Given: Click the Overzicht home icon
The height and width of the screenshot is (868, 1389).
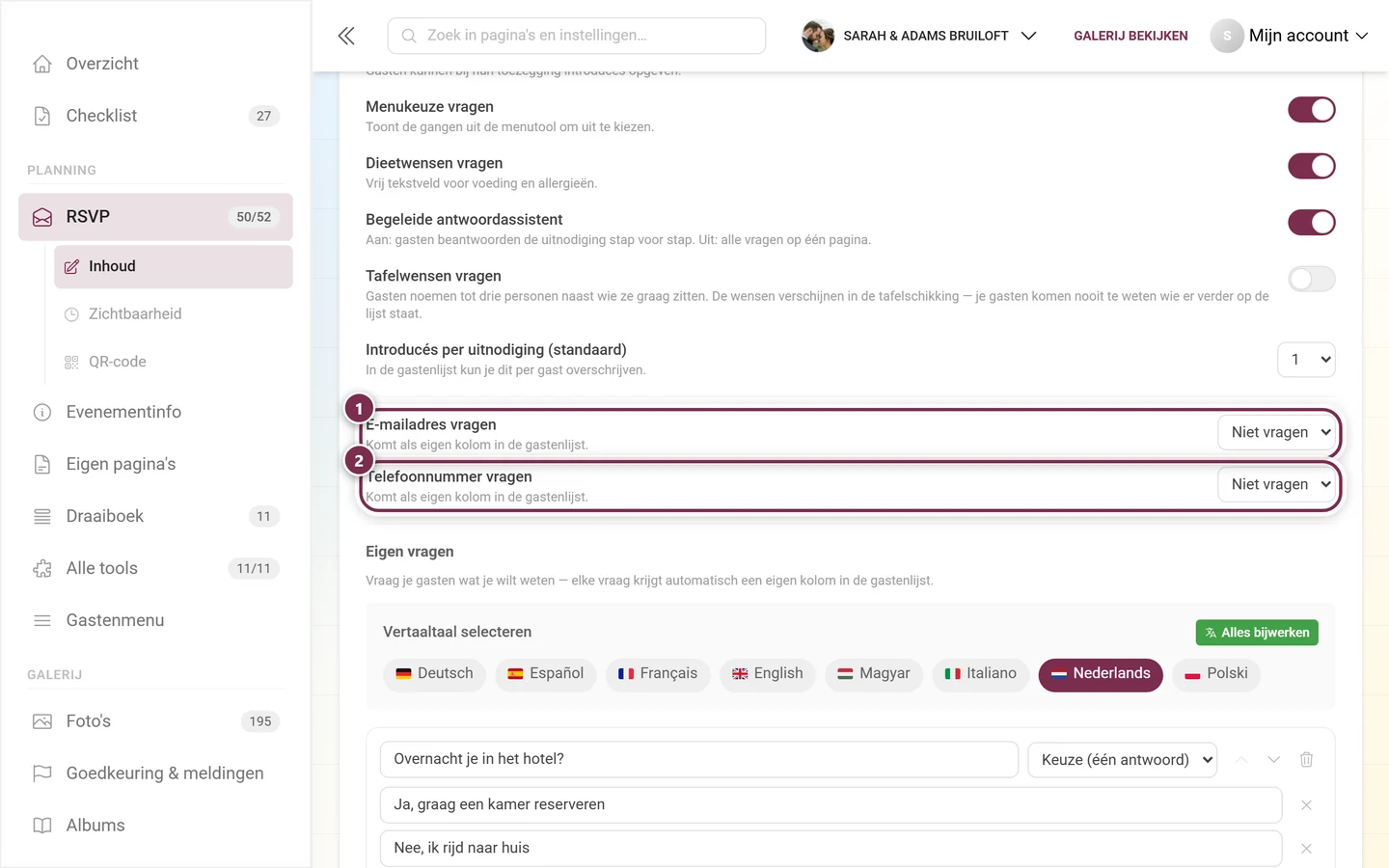Looking at the screenshot, I should point(42,64).
